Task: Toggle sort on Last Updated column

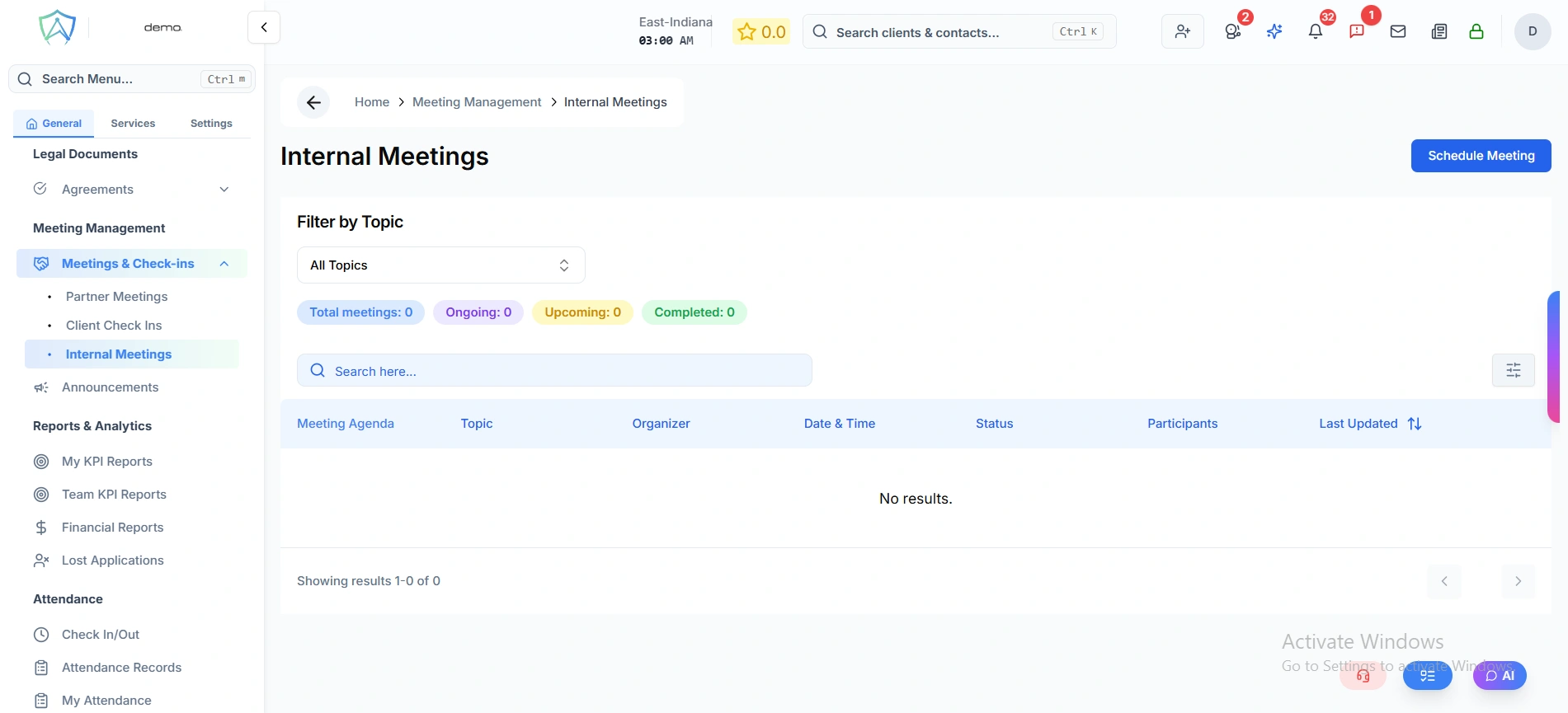Action: tap(1414, 424)
